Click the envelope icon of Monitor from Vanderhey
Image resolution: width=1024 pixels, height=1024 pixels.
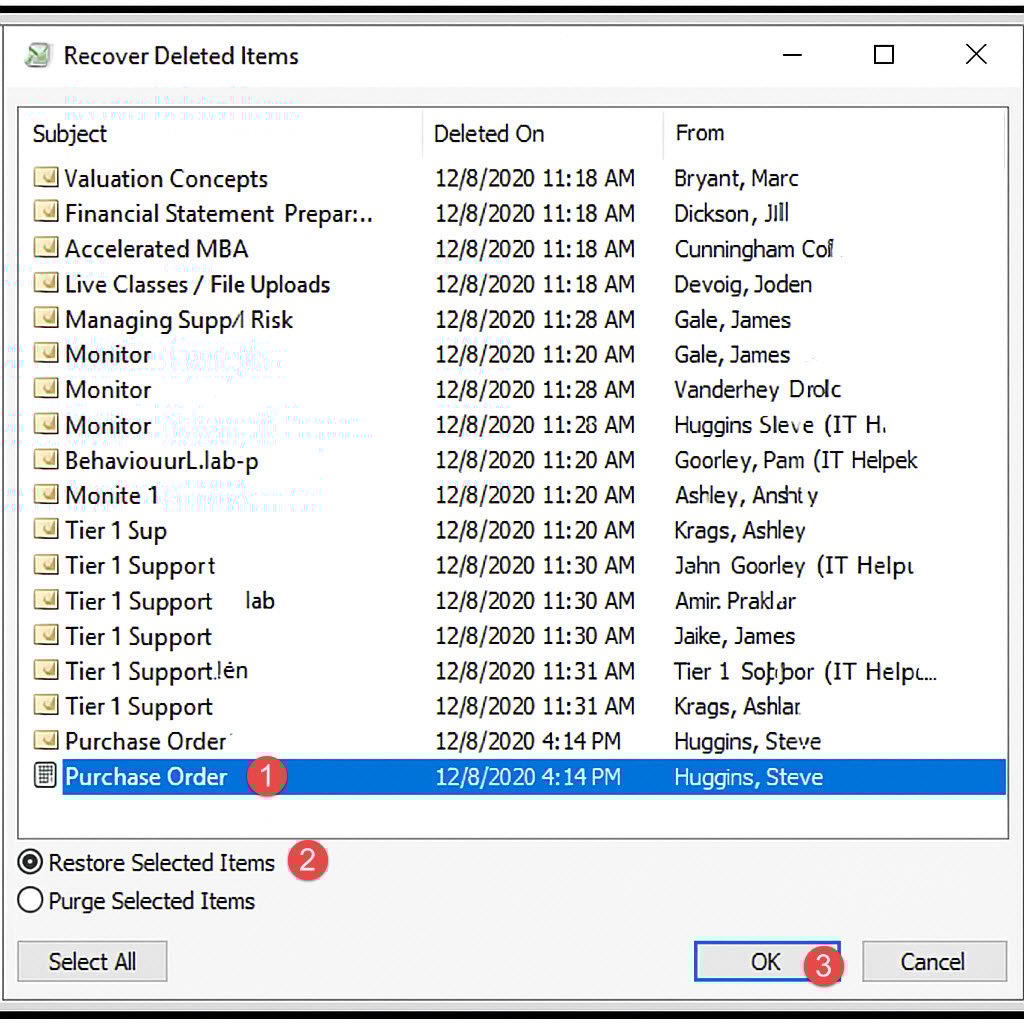46,389
